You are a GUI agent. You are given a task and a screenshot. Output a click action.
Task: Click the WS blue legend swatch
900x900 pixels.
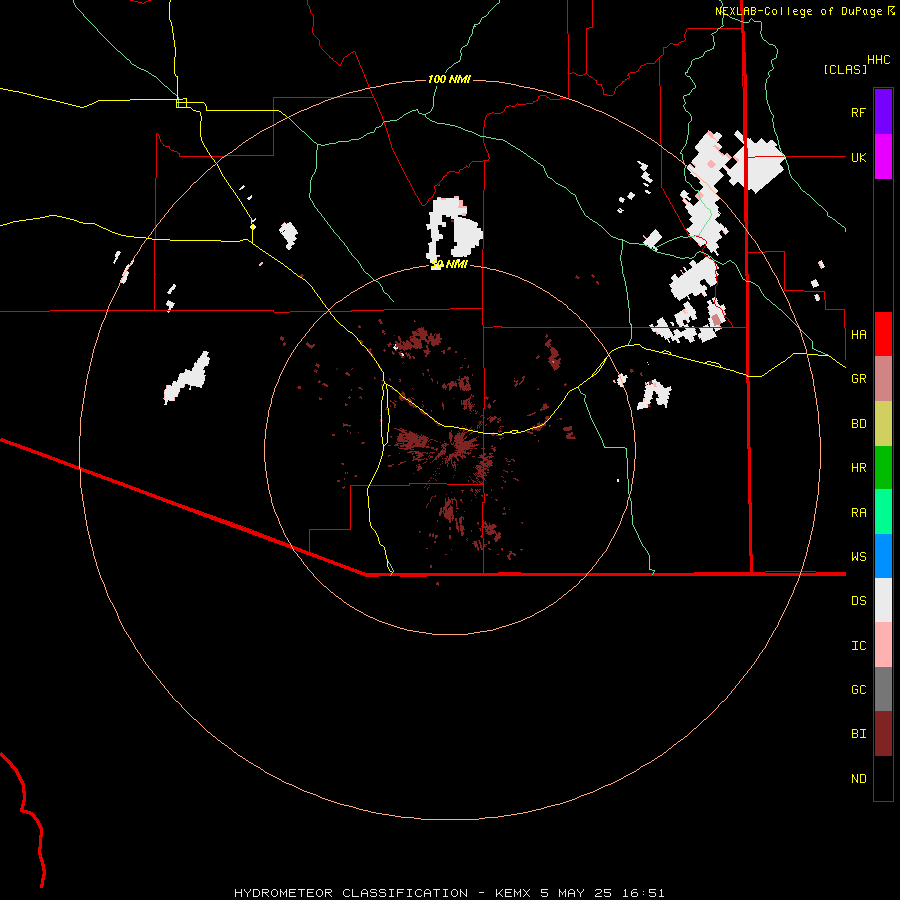point(883,556)
